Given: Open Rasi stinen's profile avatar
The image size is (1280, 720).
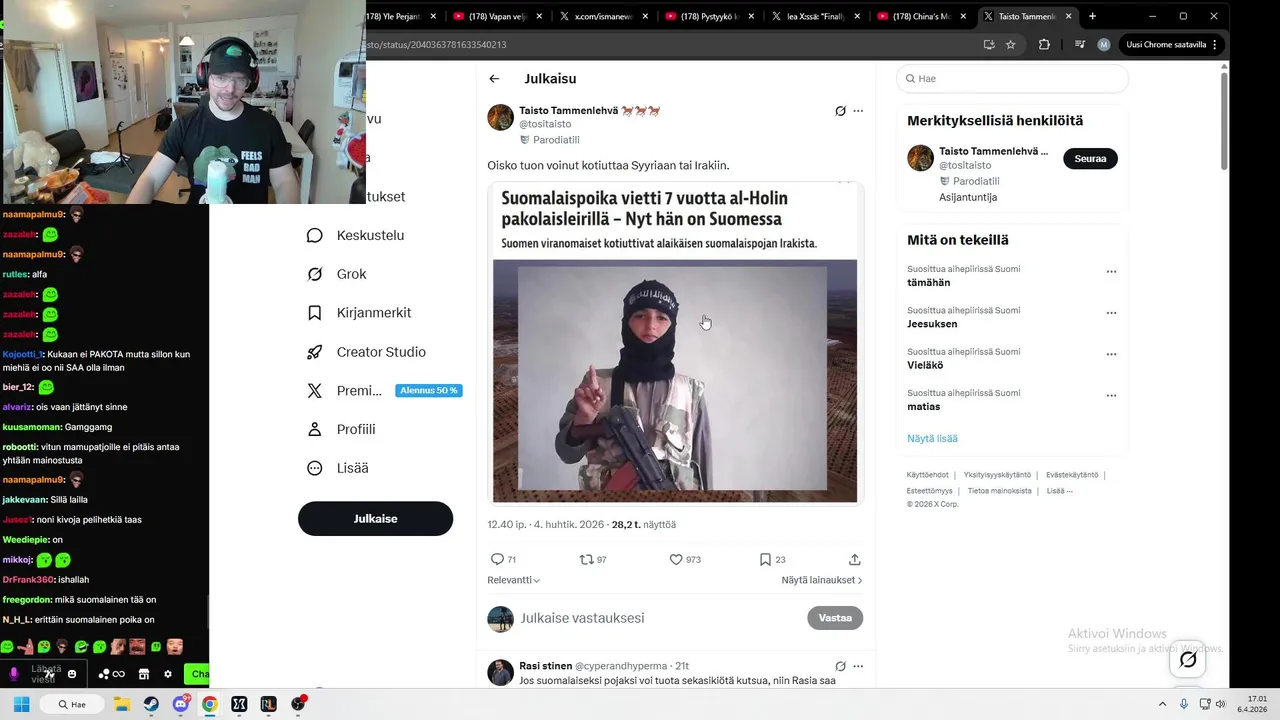Looking at the screenshot, I should click(x=500, y=673).
